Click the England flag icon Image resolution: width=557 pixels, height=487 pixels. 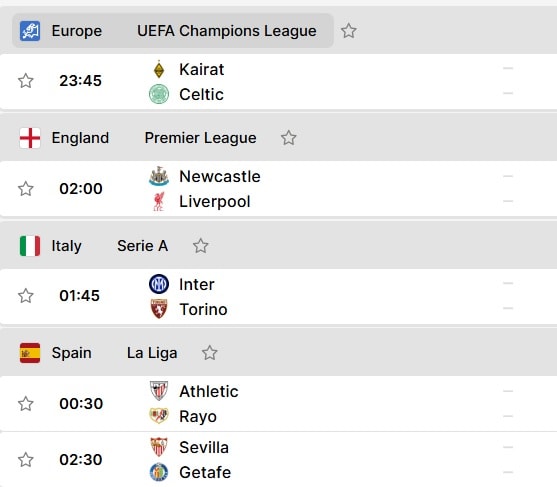tap(30, 138)
